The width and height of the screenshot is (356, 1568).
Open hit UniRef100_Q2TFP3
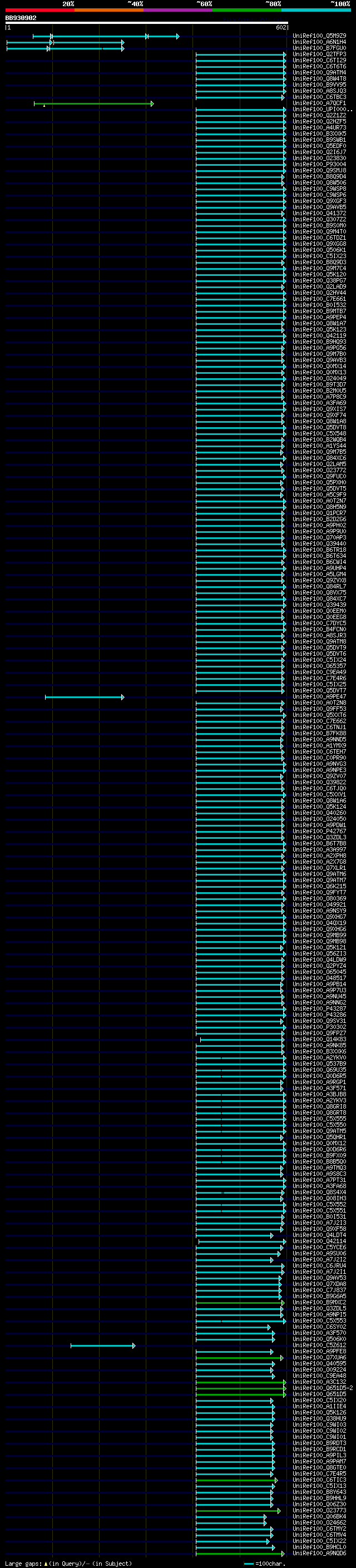(319, 54)
